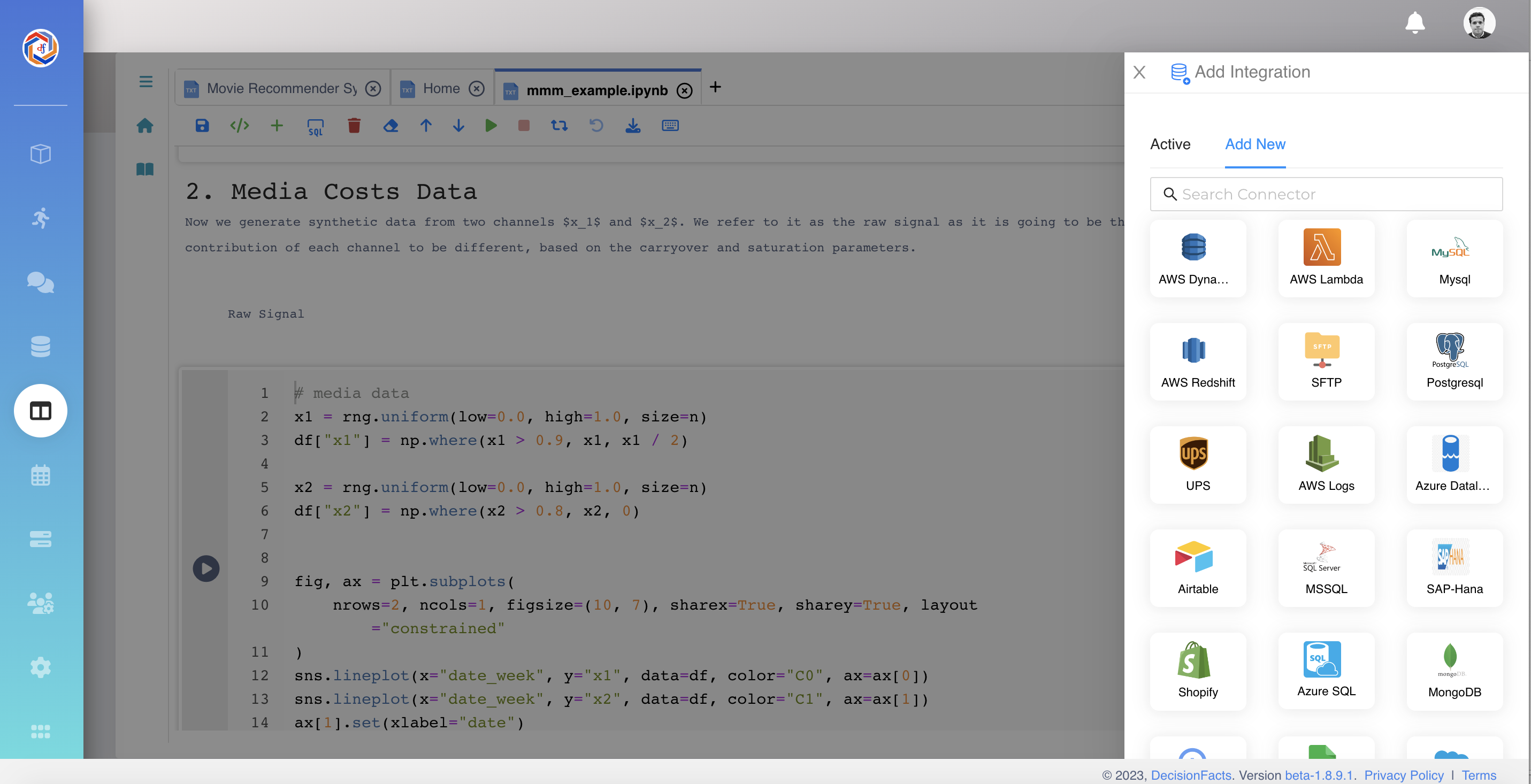This screenshot has height=784, width=1531.
Task: Run notebook with green play icon
Action: point(491,125)
